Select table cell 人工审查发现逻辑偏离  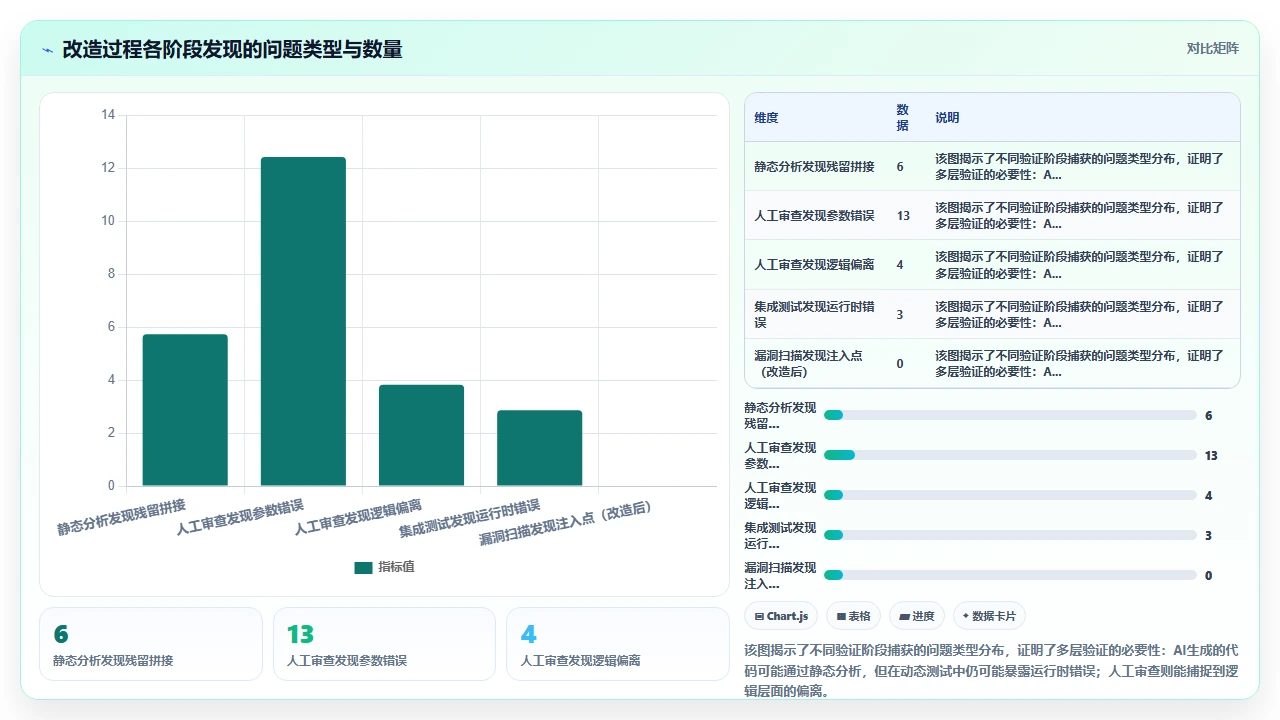tap(814, 265)
